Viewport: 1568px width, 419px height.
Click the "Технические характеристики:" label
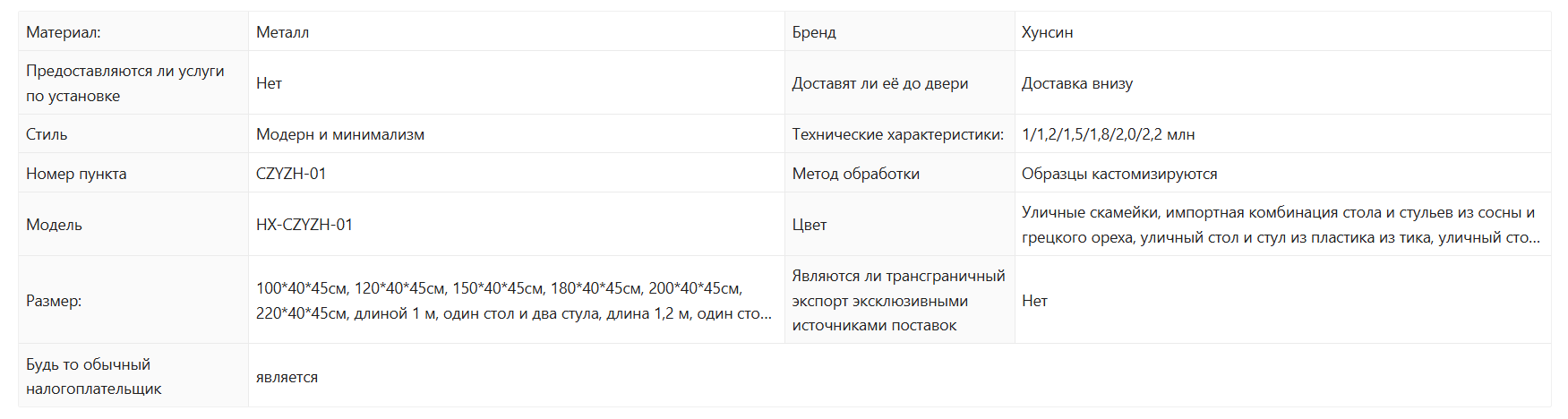tap(897, 134)
